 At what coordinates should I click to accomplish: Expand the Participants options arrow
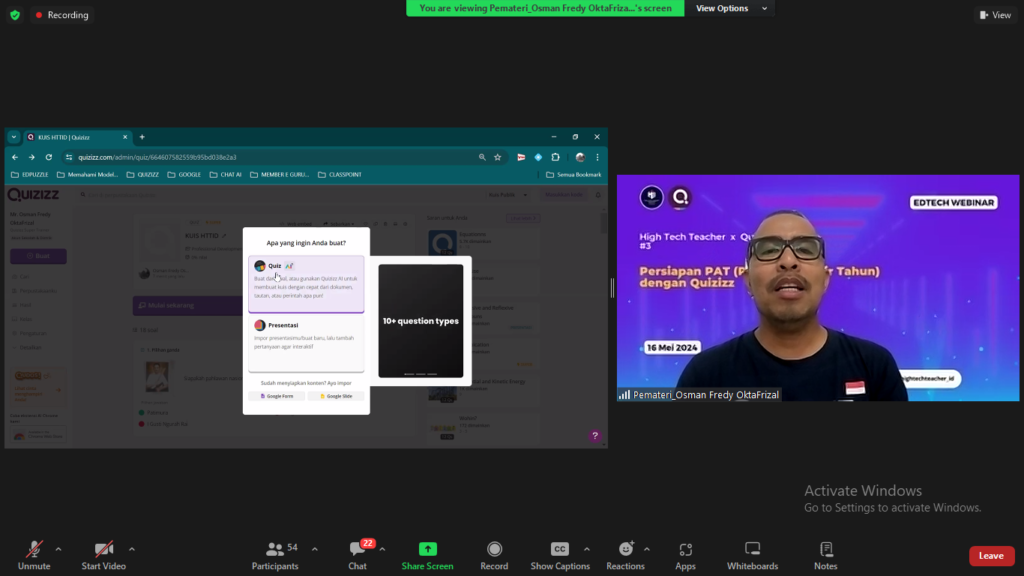tap(315, 549)
